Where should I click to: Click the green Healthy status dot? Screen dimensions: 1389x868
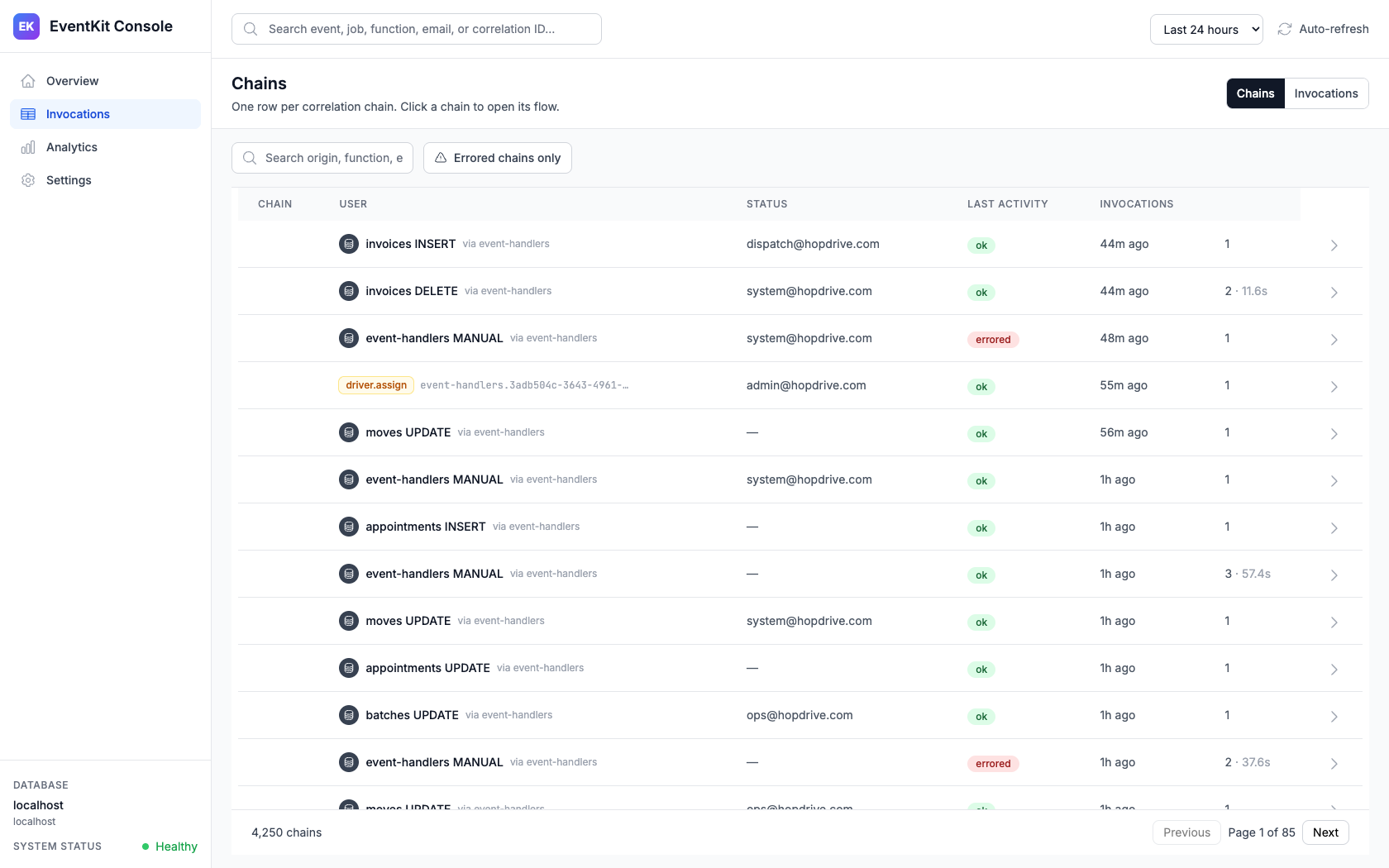tap(146, 847)
